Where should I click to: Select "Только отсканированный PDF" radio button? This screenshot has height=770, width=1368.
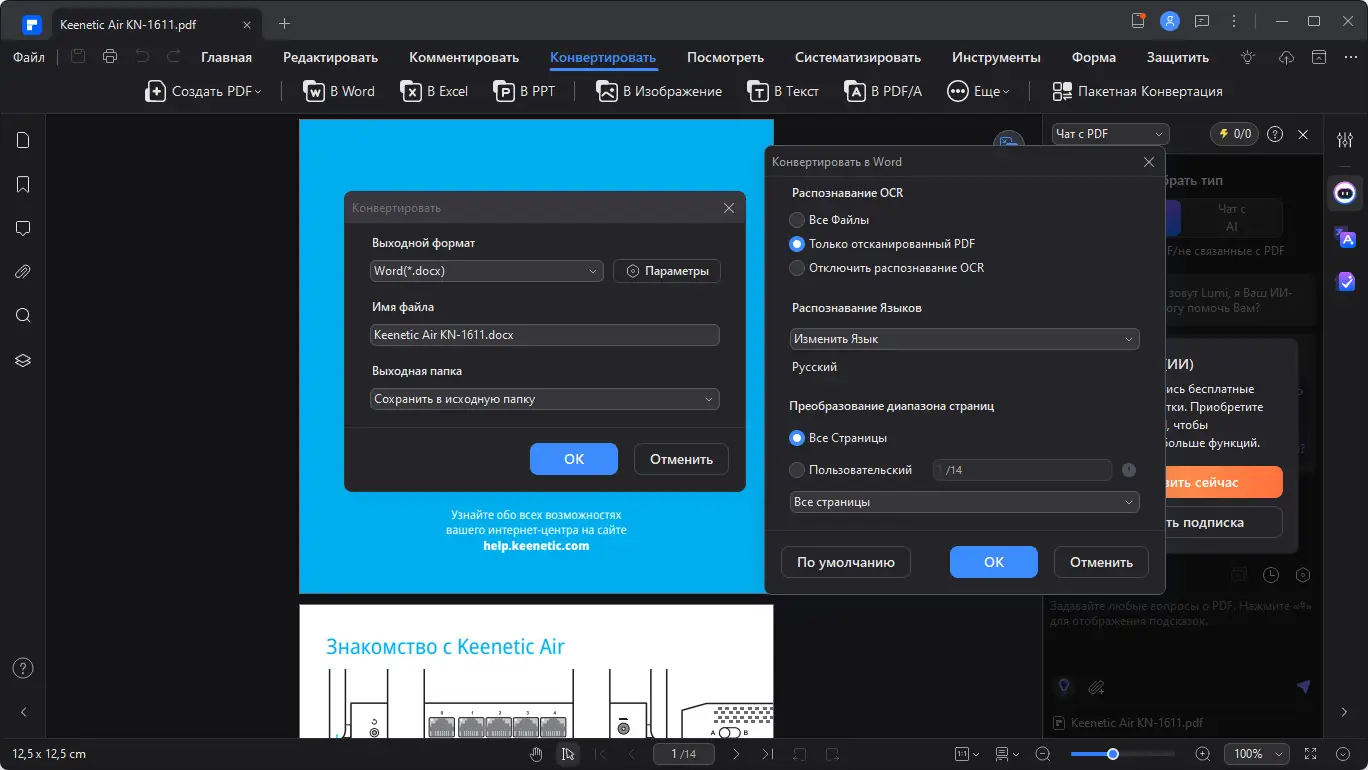(797, 244)
